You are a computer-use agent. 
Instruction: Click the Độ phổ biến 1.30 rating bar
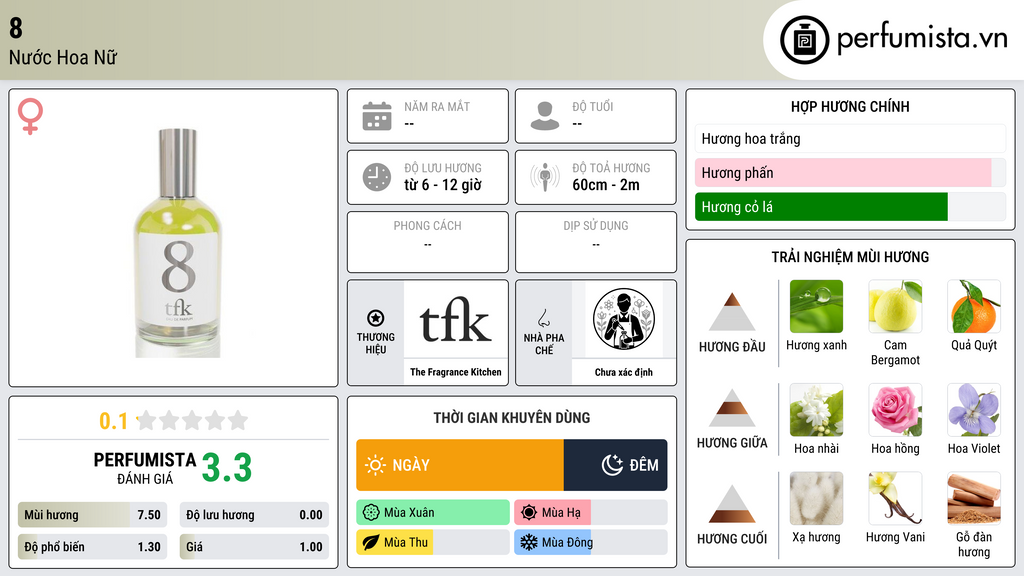point(92,547)
